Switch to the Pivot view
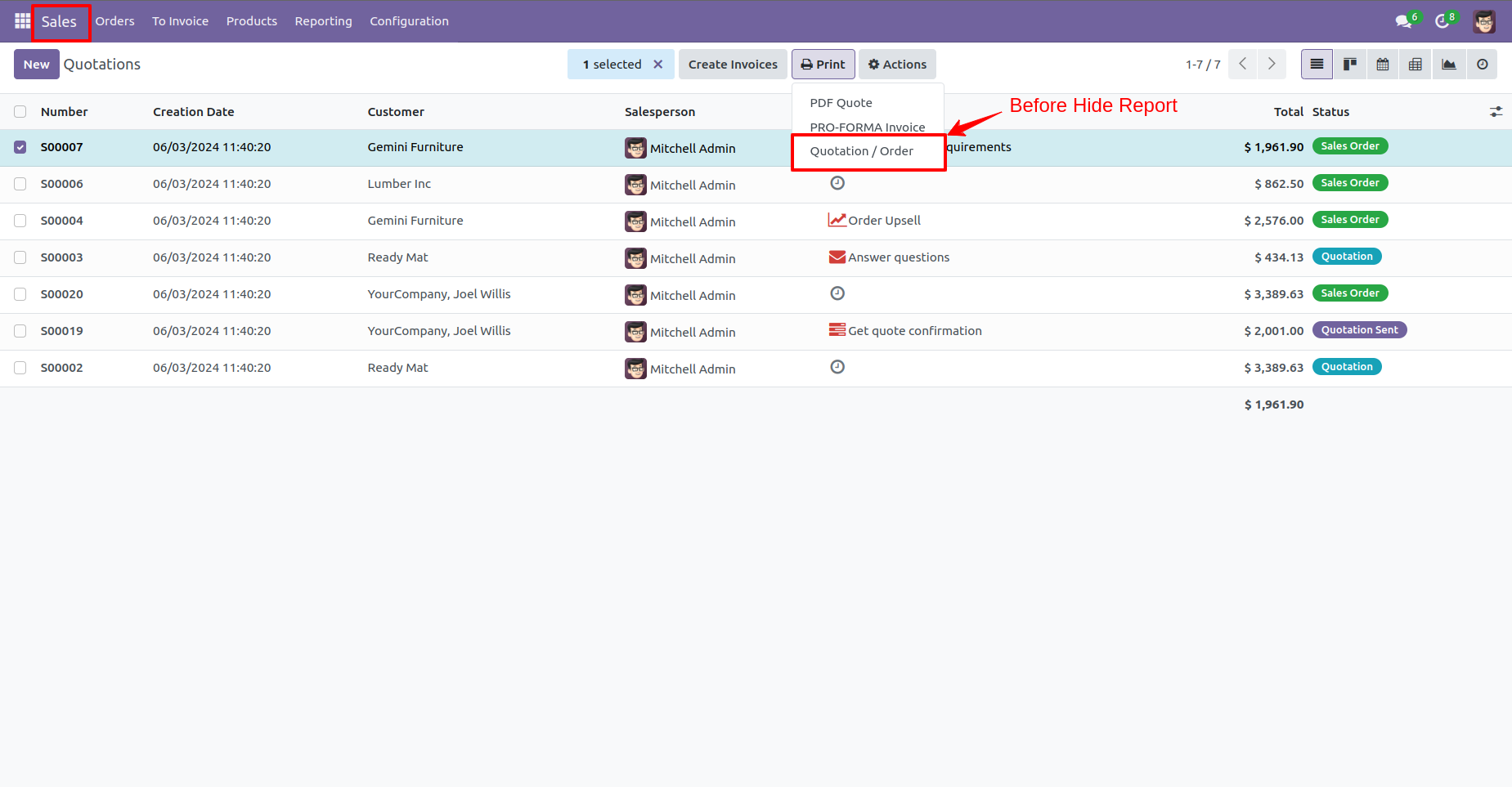This screenshot has width=1512, height=787. [x=1416, y=64]
